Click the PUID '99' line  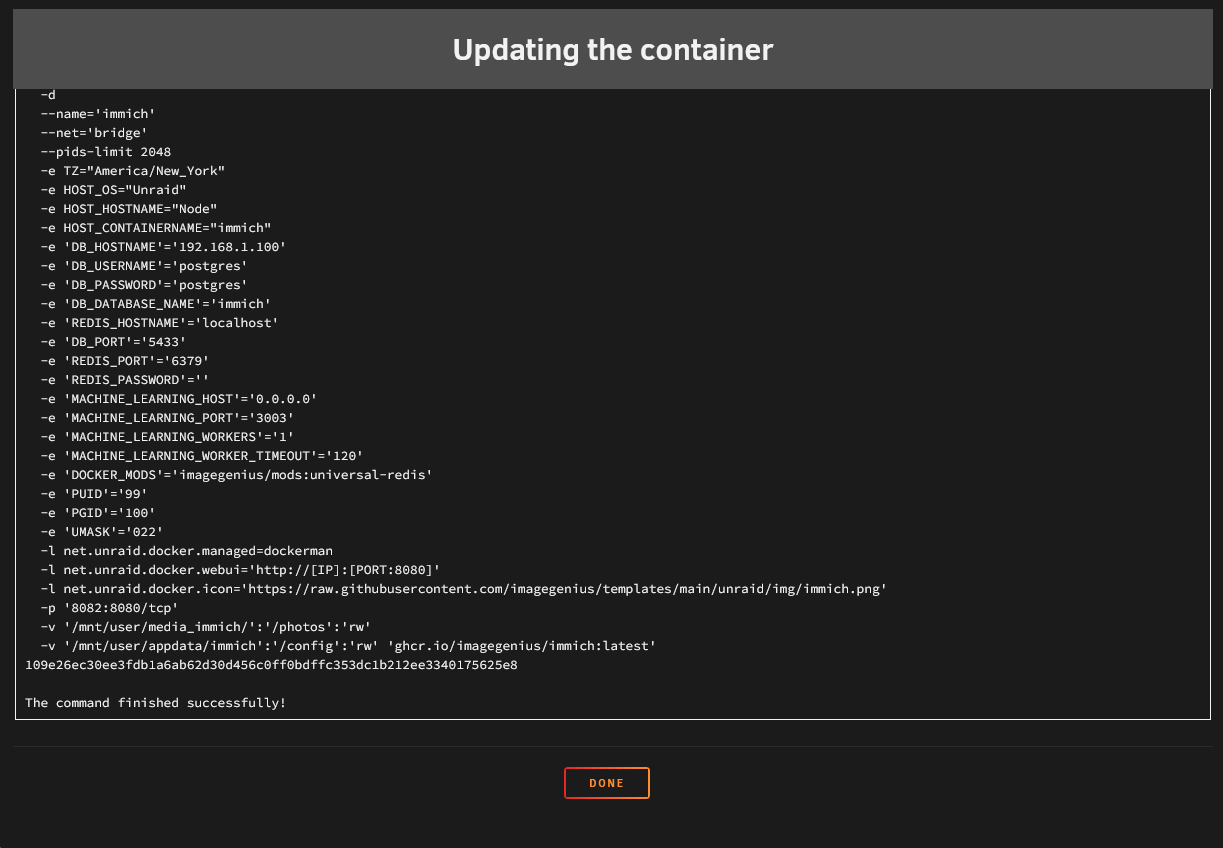[94, 494]
